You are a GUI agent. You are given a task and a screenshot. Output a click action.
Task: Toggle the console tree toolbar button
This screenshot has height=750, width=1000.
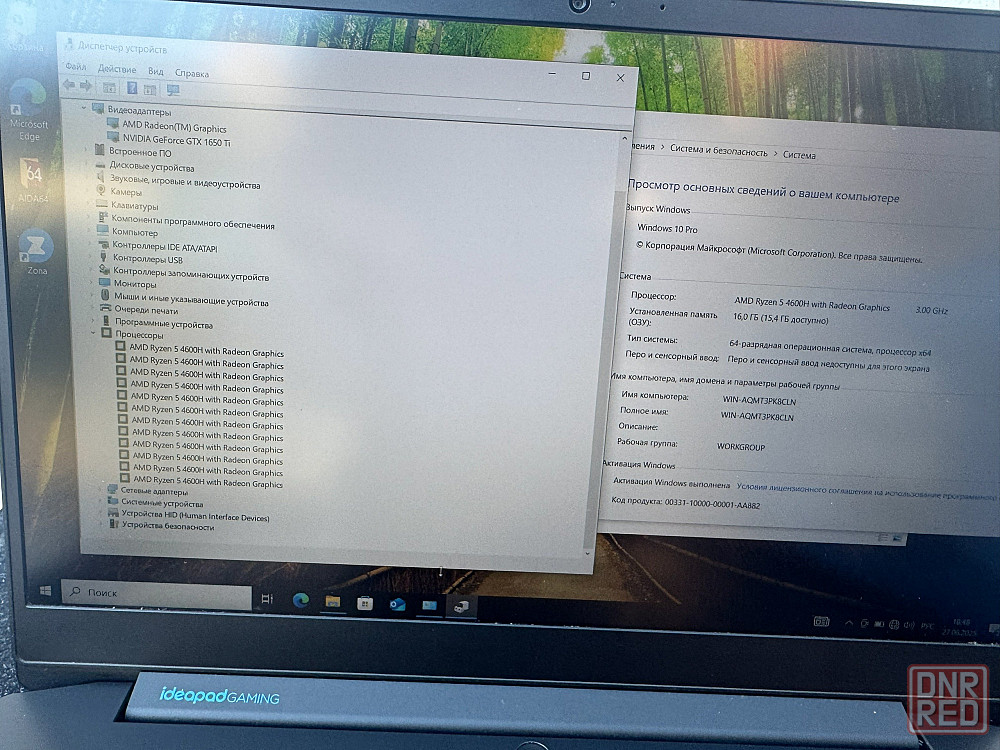[109, 87]
